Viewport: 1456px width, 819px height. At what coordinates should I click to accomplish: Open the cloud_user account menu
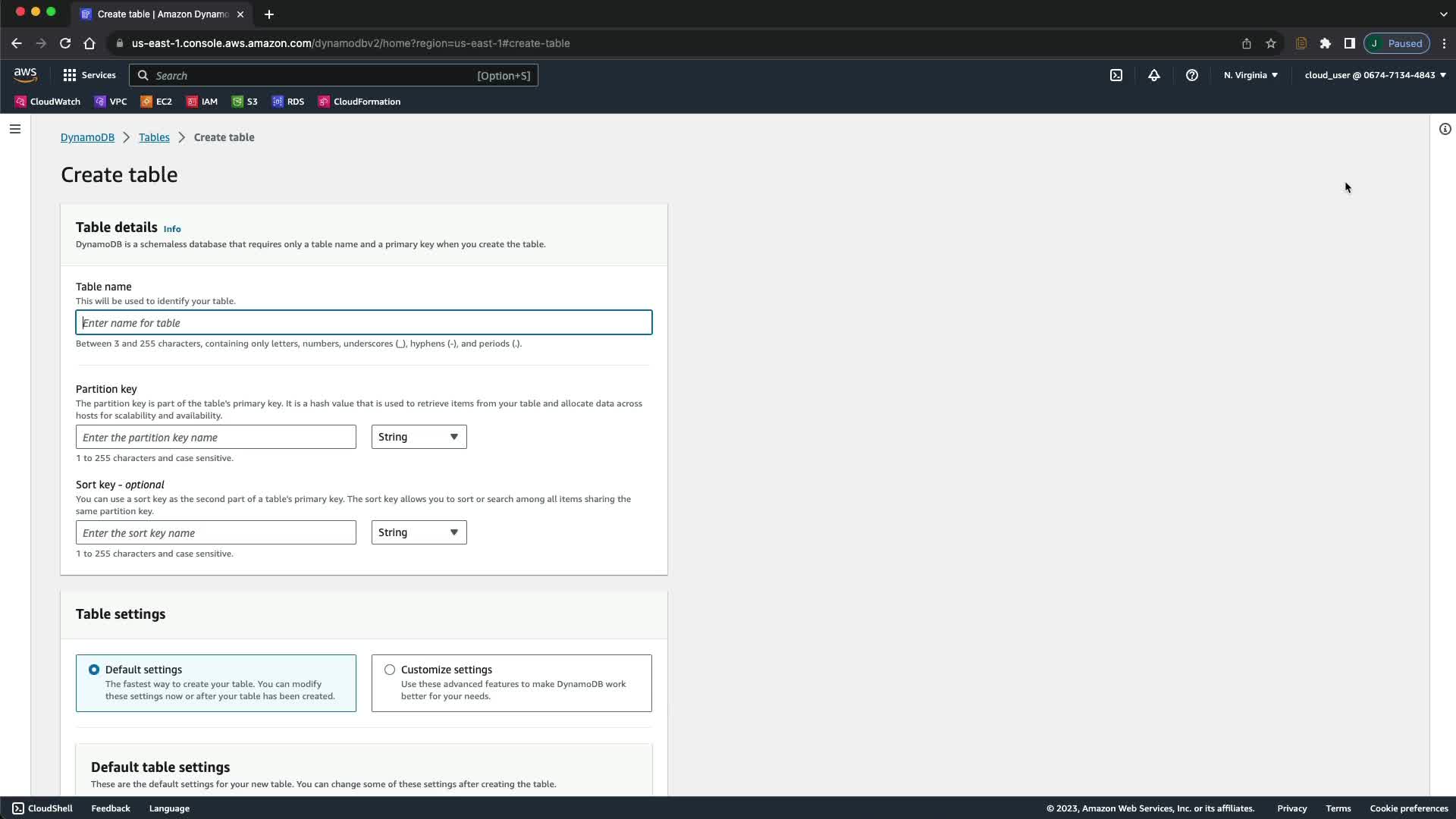point(1374,75)
